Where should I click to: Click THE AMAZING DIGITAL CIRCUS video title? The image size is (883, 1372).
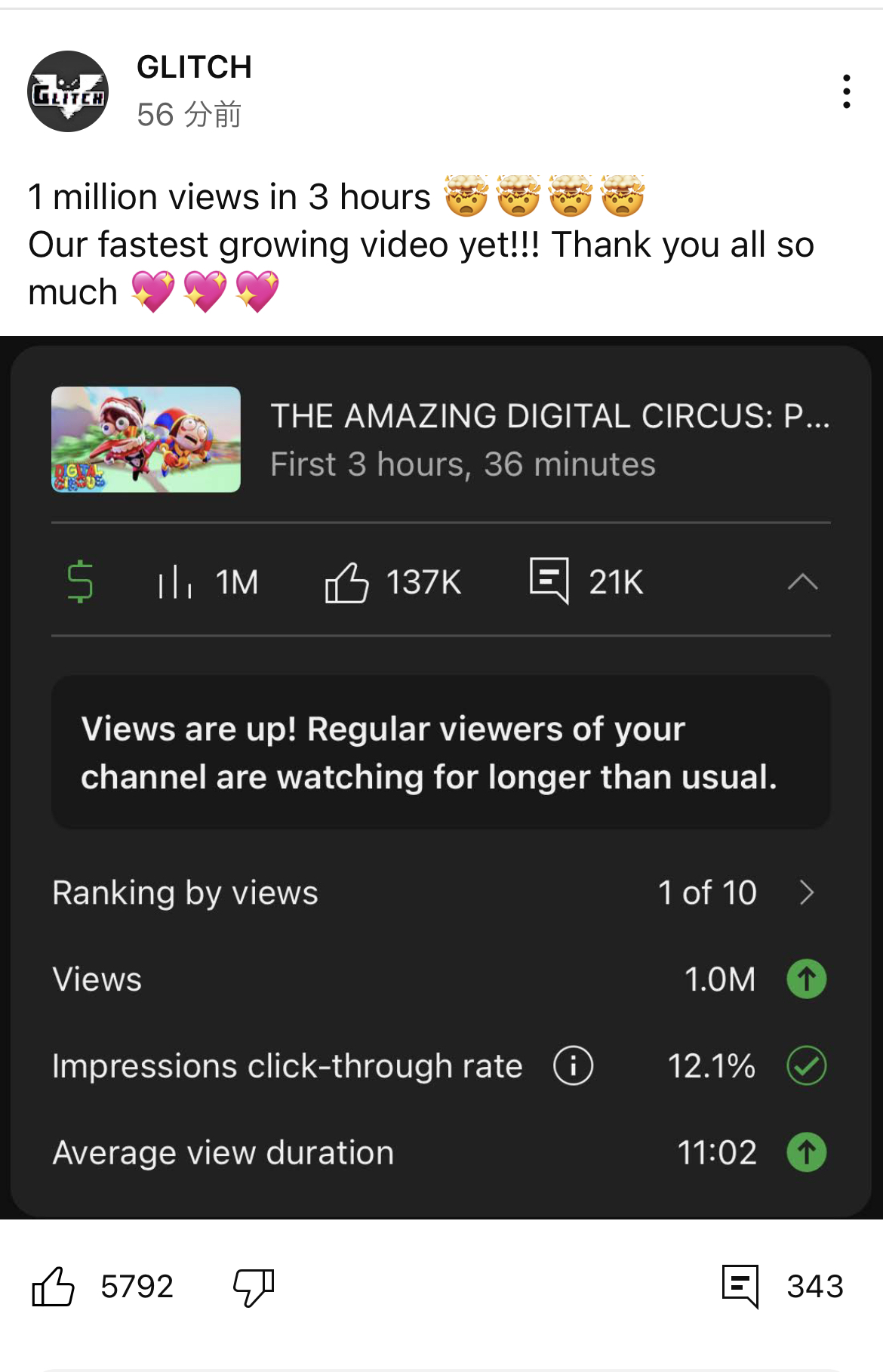pos(549,416)
